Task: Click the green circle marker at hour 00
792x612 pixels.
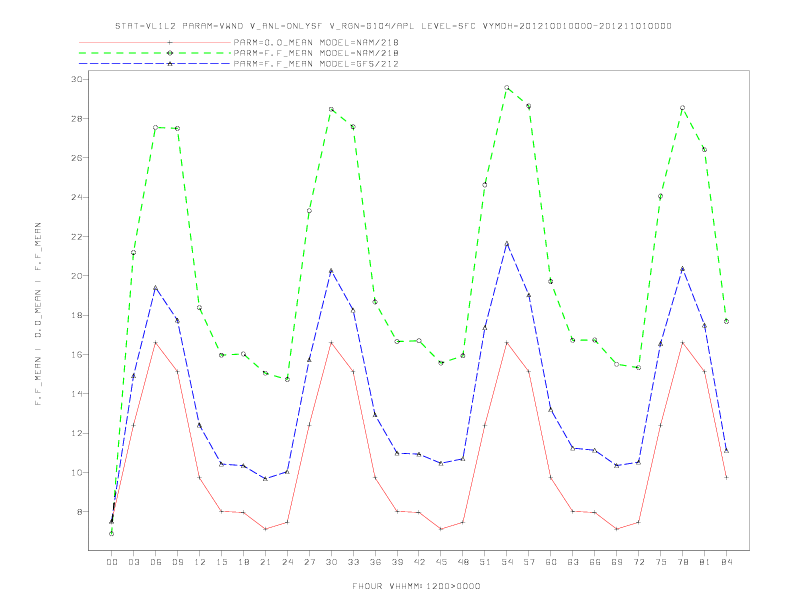Action: point(112,534)
